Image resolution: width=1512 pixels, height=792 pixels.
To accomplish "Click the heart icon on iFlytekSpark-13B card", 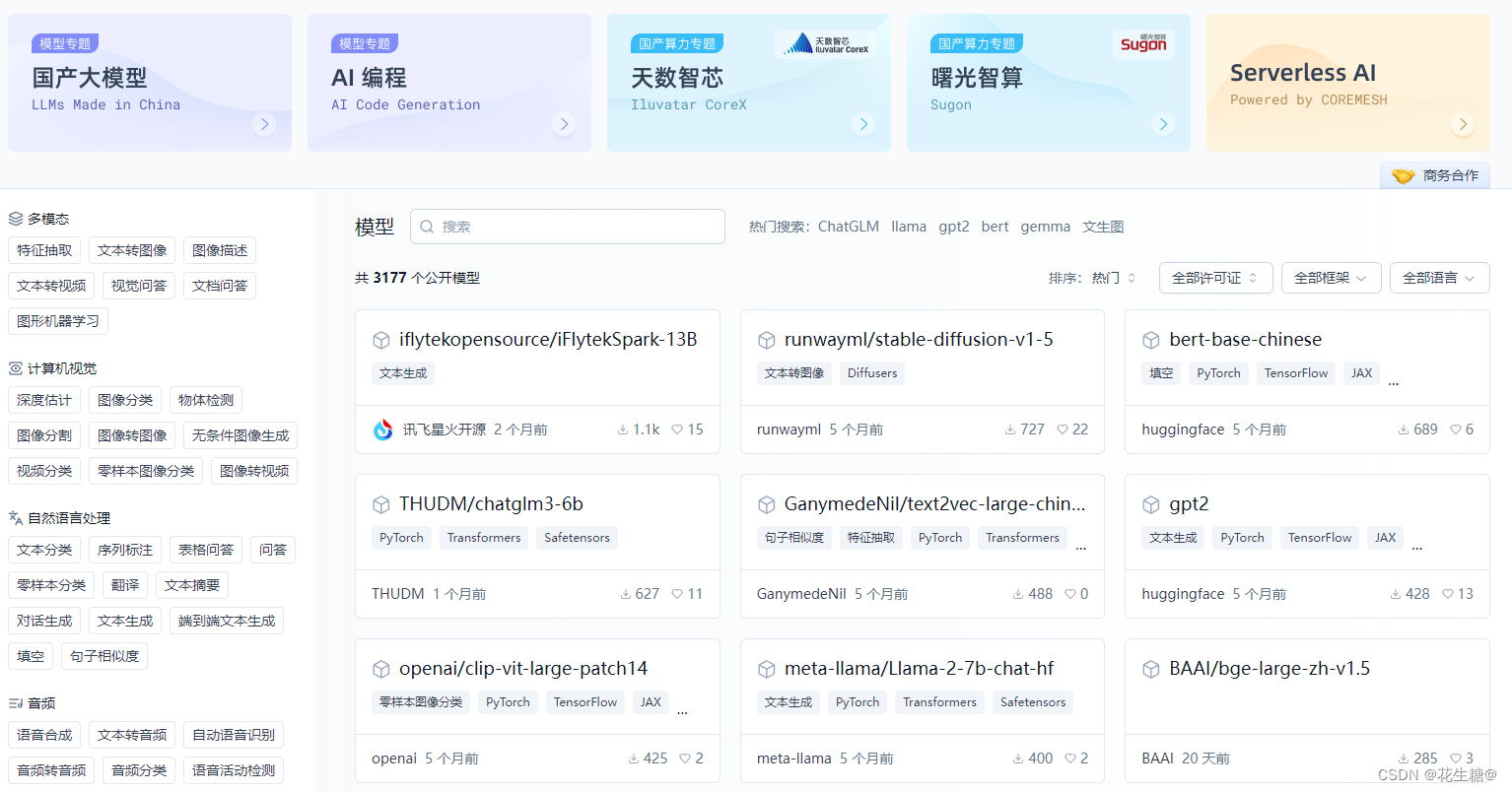I will (x=677, y=429).
